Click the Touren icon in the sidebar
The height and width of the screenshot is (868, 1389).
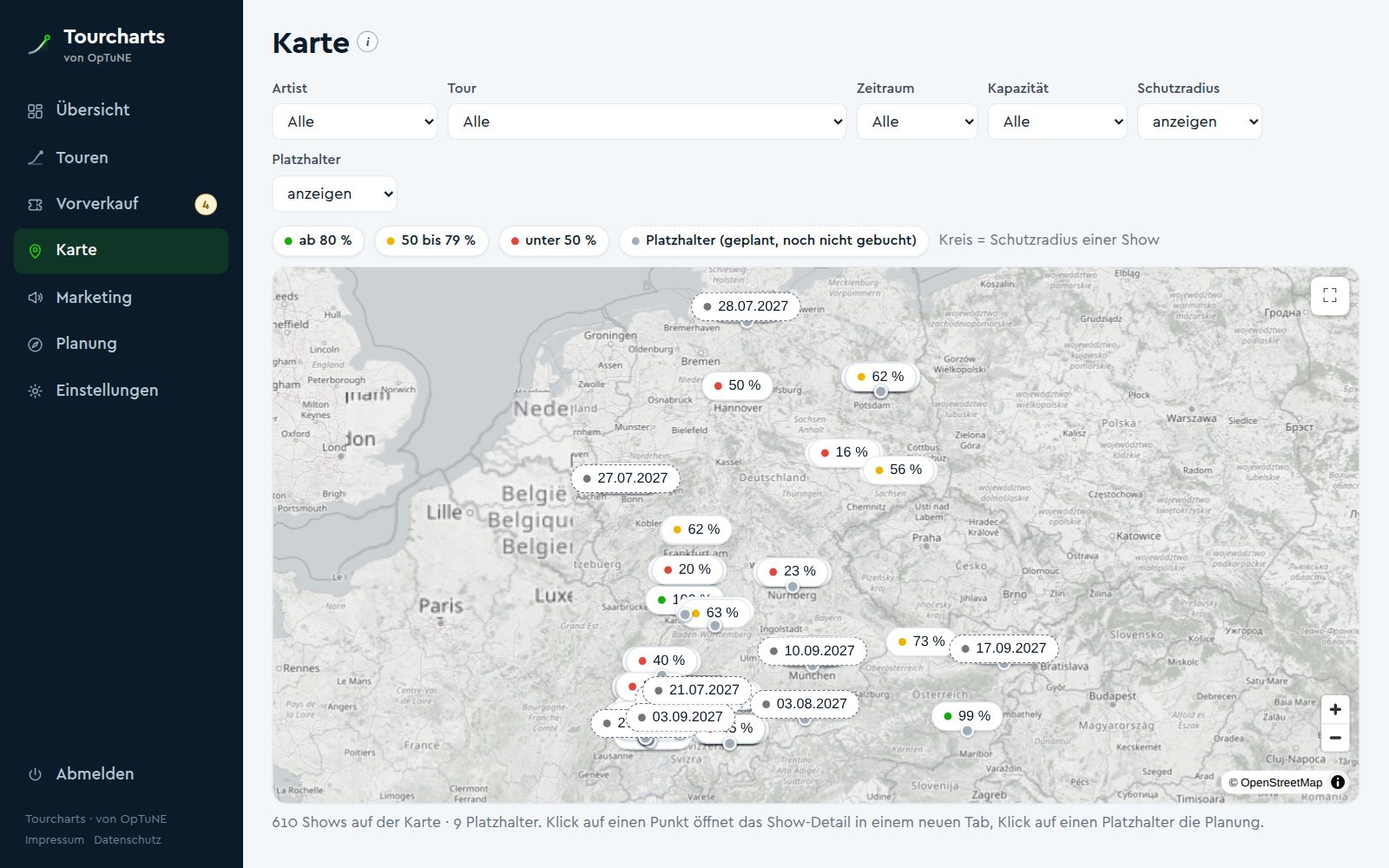(x=35, y=158)
